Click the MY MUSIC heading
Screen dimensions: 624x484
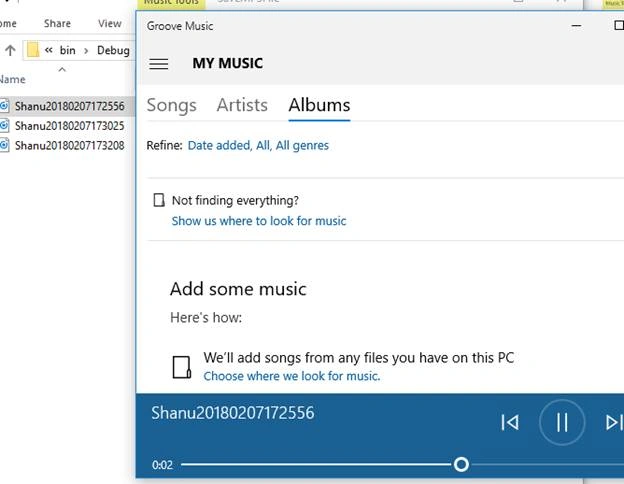click(228, 63)
